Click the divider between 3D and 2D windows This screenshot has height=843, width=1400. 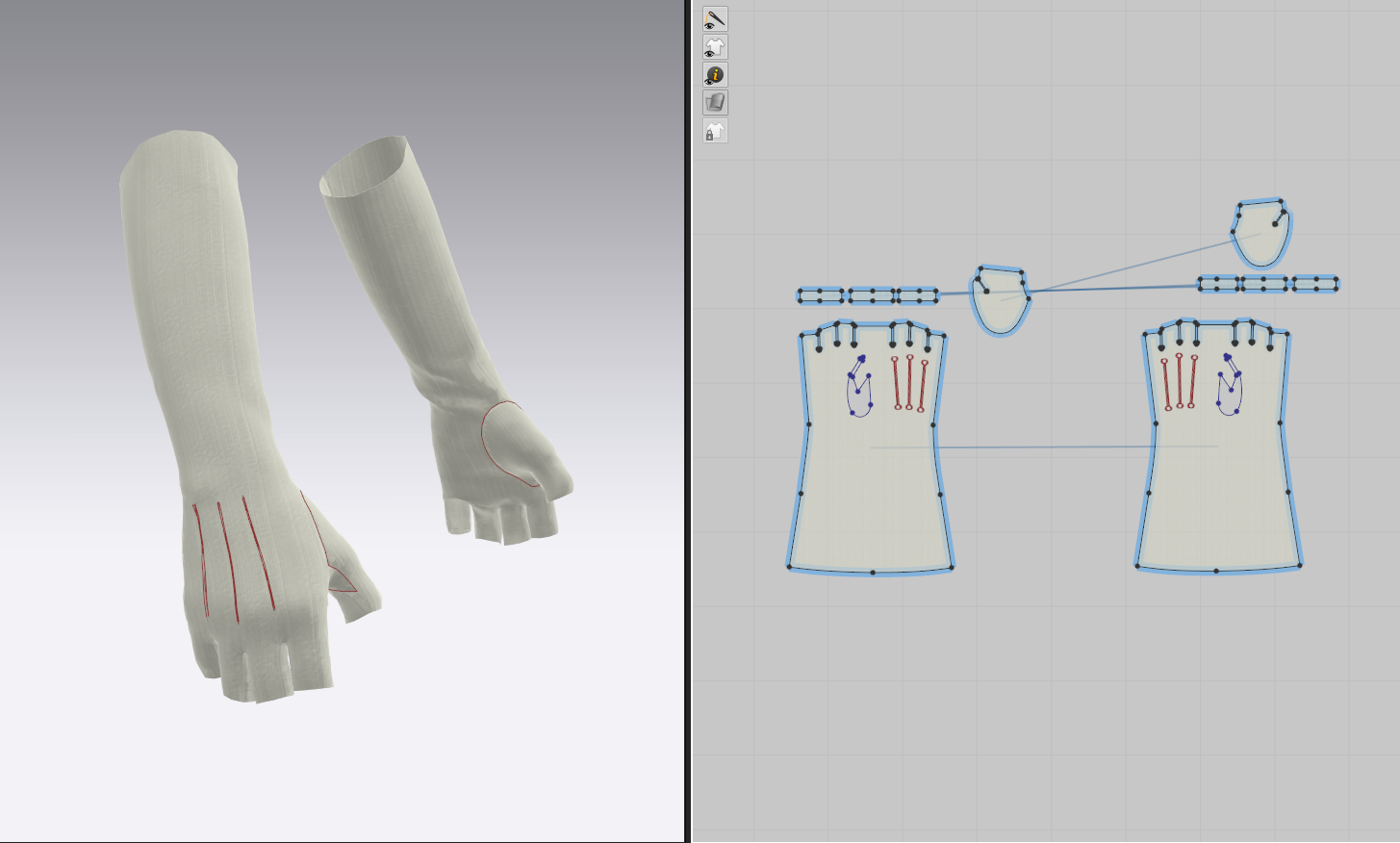tap(688, 421)
